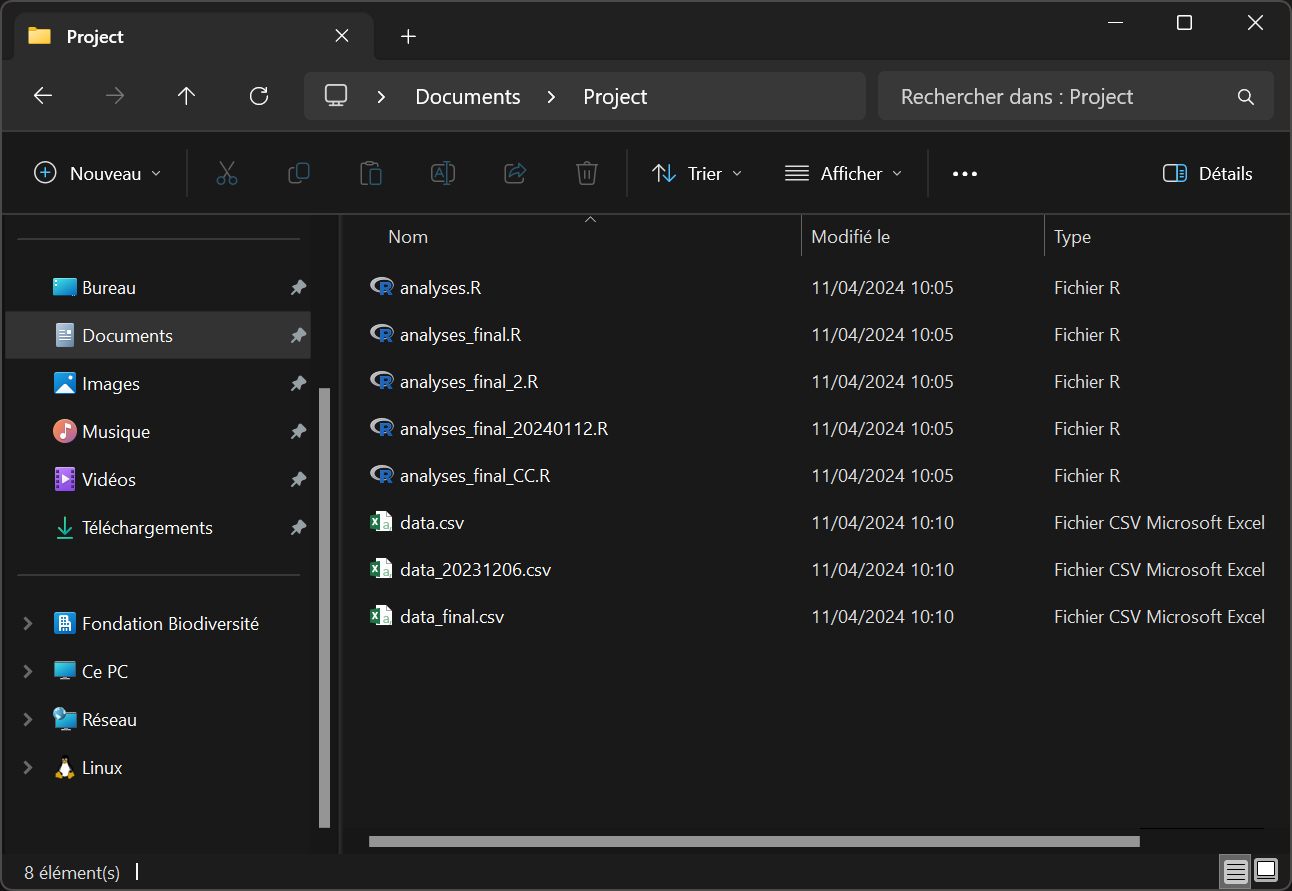
Task: Toggle the Détails pane
Action: [1208, 173]
